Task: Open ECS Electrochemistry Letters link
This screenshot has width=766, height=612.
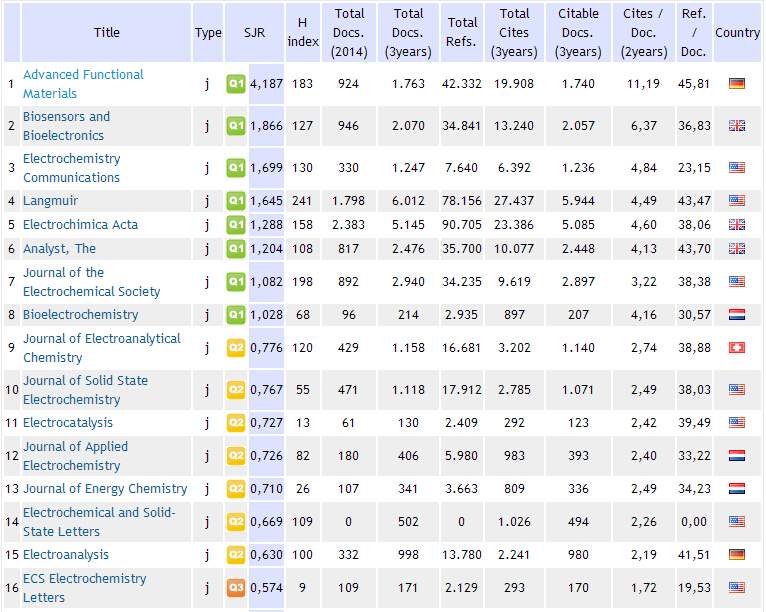Action: (x=85, y=588)
